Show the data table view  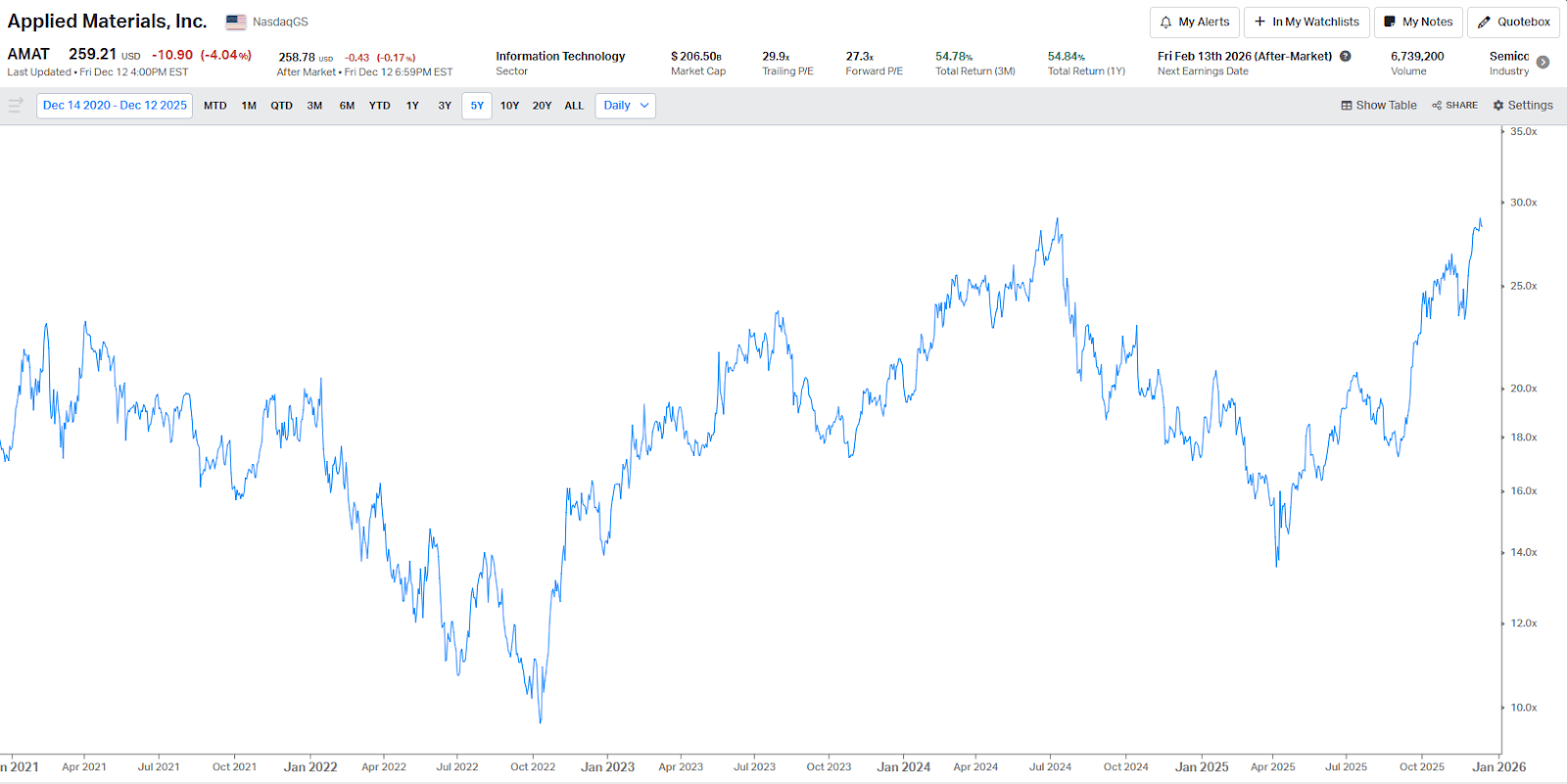point(1378,106)
